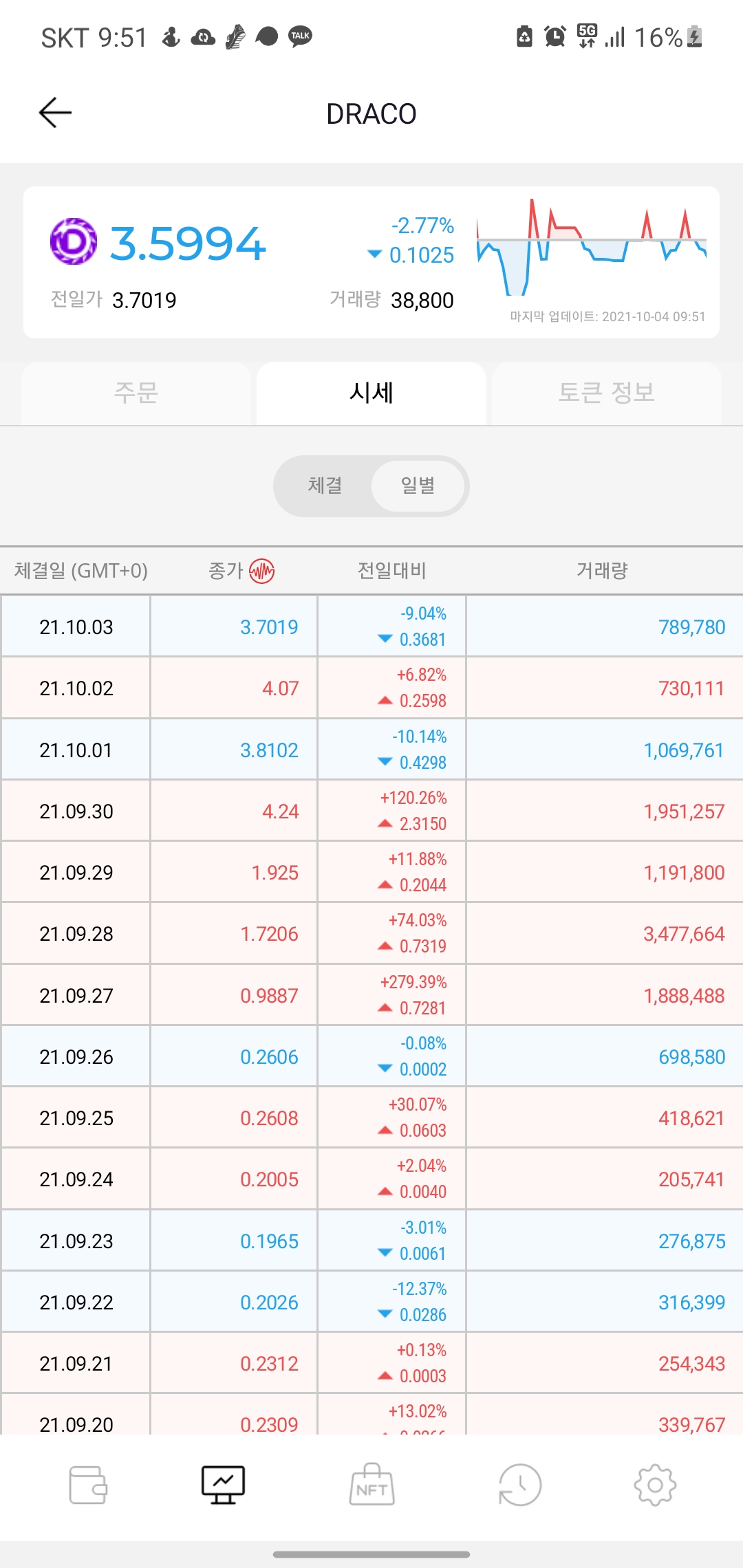This screenshot has width=743, height=1568.
Task: Tap volume 3,477,664 on 21.09.28
Action: [684, 934]
